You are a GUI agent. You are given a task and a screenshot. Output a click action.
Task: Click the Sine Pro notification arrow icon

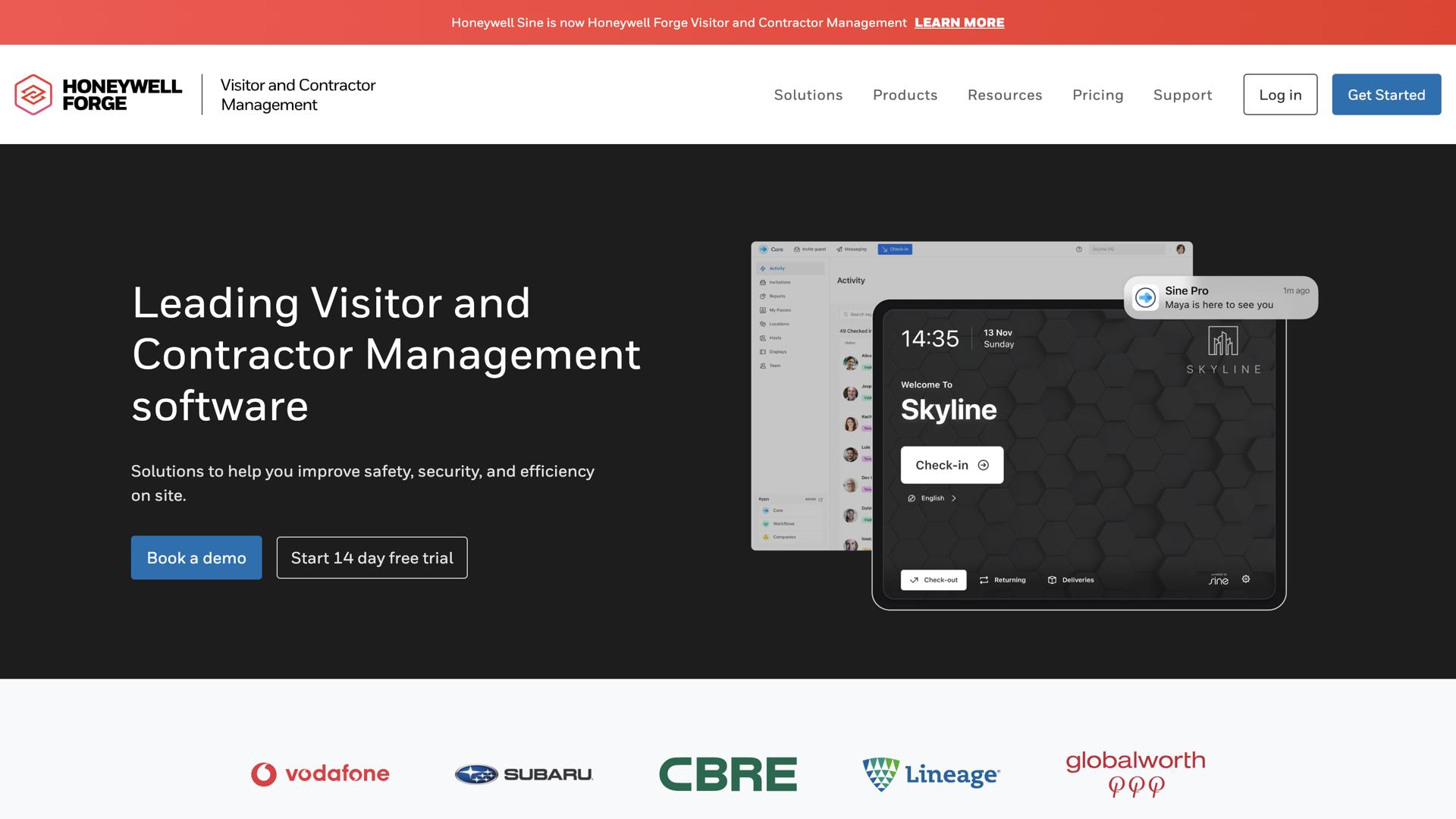[1146, 297]
